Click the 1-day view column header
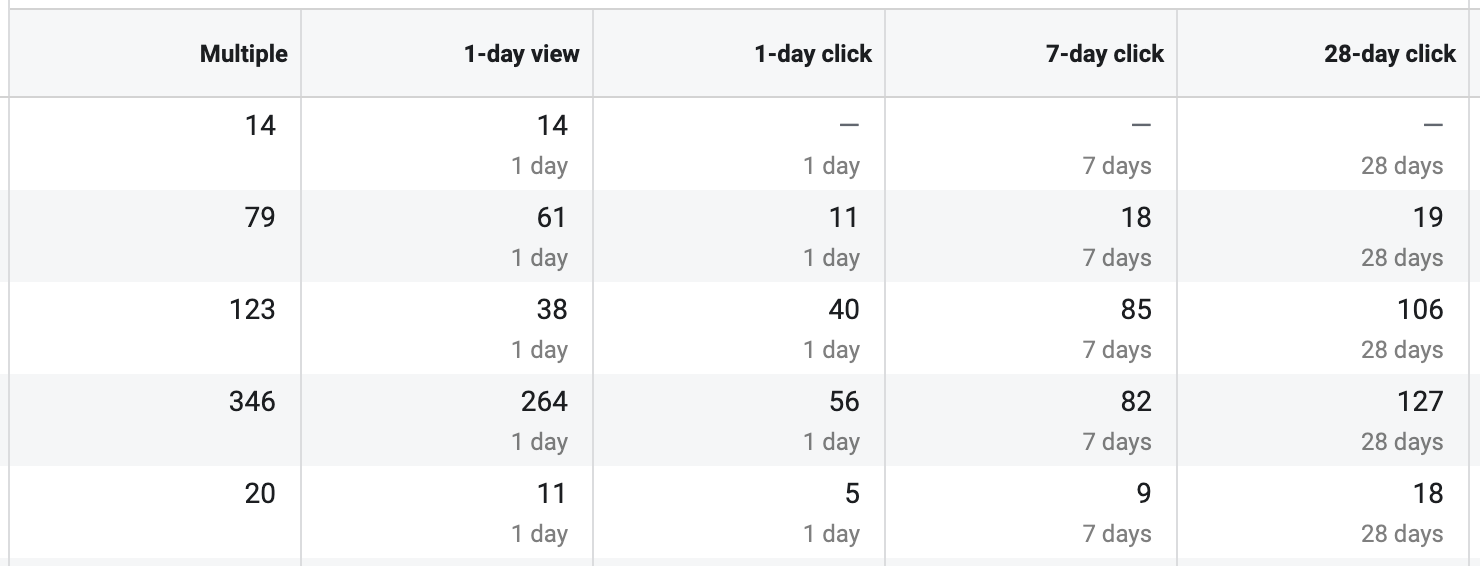Image resolution: width=1480 pixels, height=566 pixels. (x=521, y=54)
